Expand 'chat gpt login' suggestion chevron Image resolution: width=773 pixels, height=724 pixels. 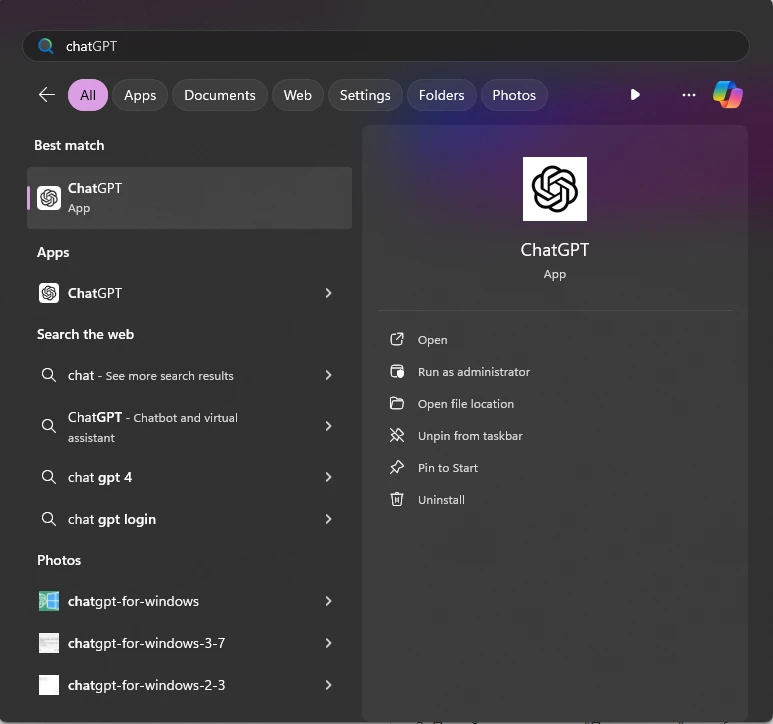pos(328,519)
